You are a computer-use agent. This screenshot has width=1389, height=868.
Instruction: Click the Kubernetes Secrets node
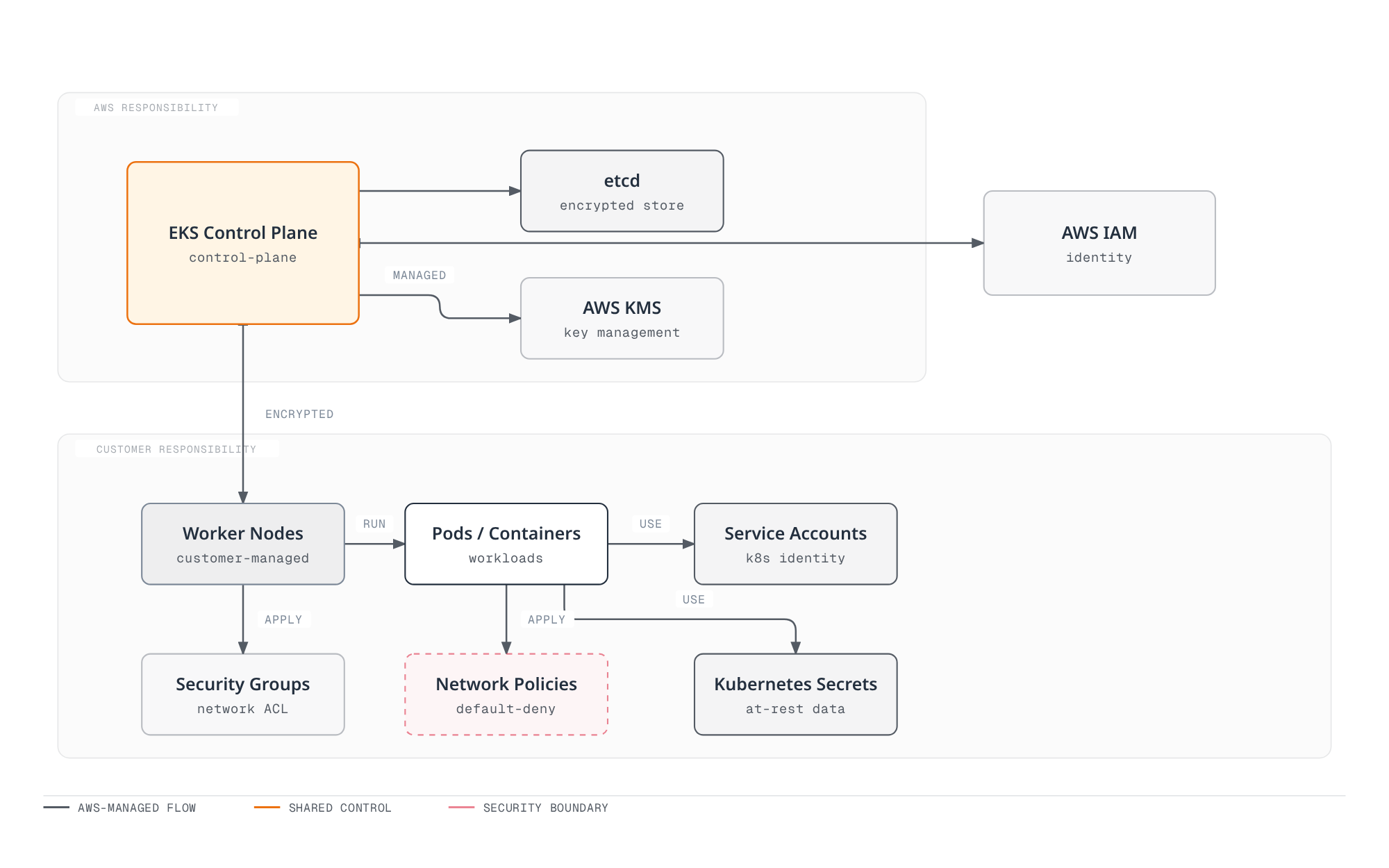pyautogui.click(x=796, y=694)
